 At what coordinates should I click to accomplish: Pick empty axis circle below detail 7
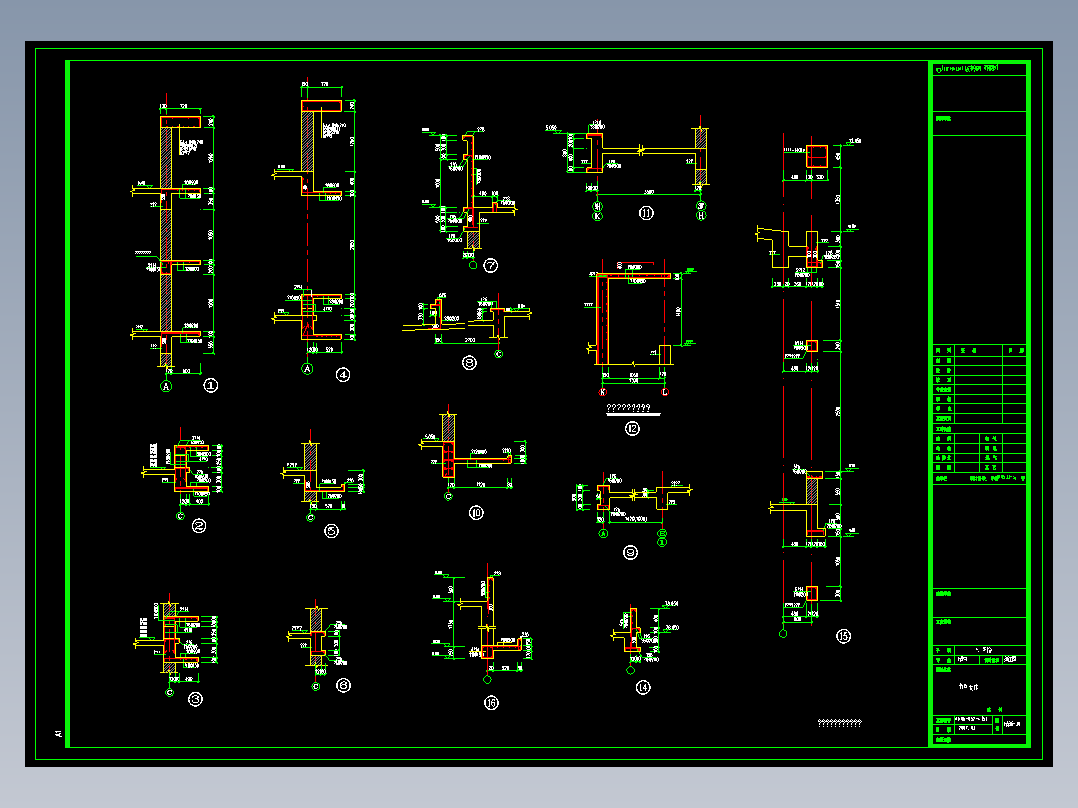(473, 265)
